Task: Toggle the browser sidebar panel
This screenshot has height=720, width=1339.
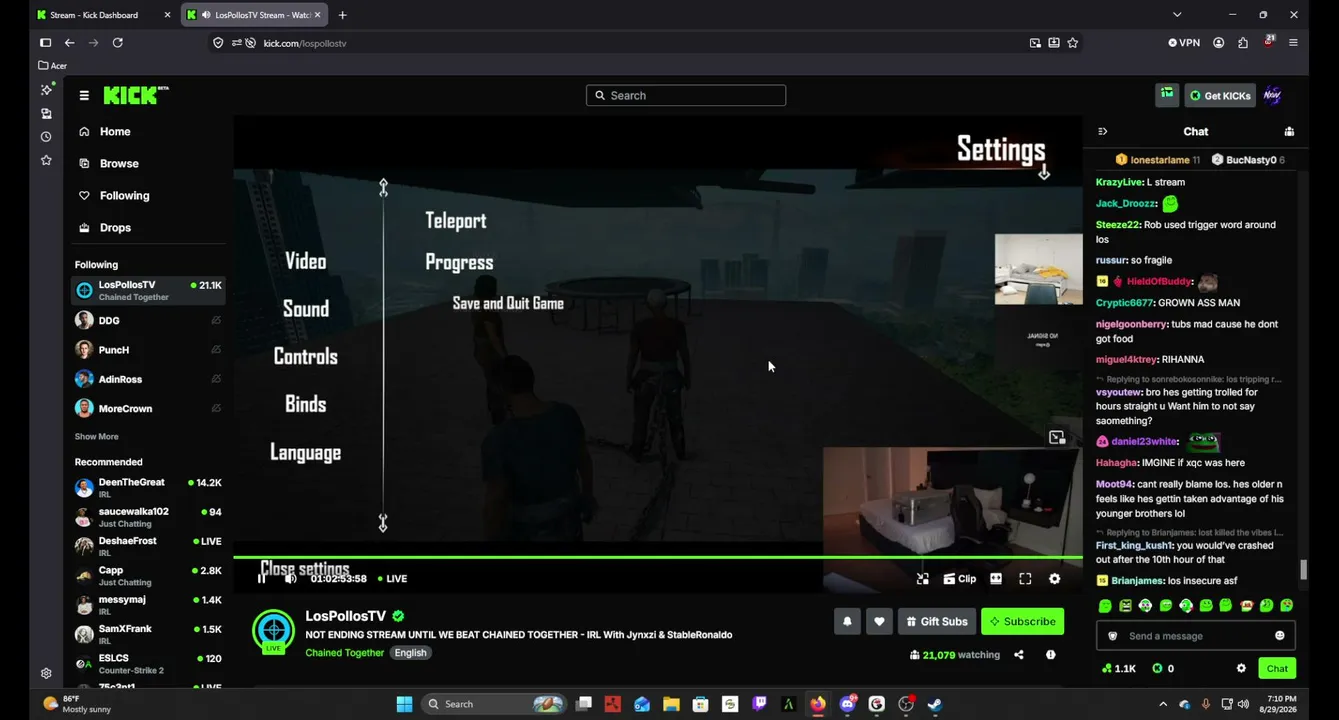Action: click(45, 43)
